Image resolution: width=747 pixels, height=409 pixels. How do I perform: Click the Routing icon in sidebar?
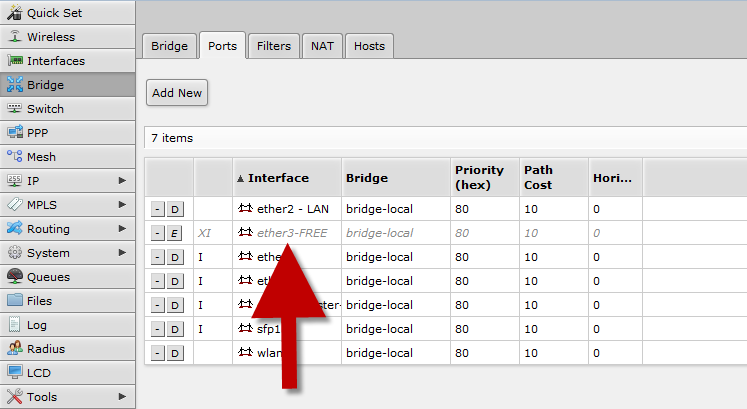15,229
